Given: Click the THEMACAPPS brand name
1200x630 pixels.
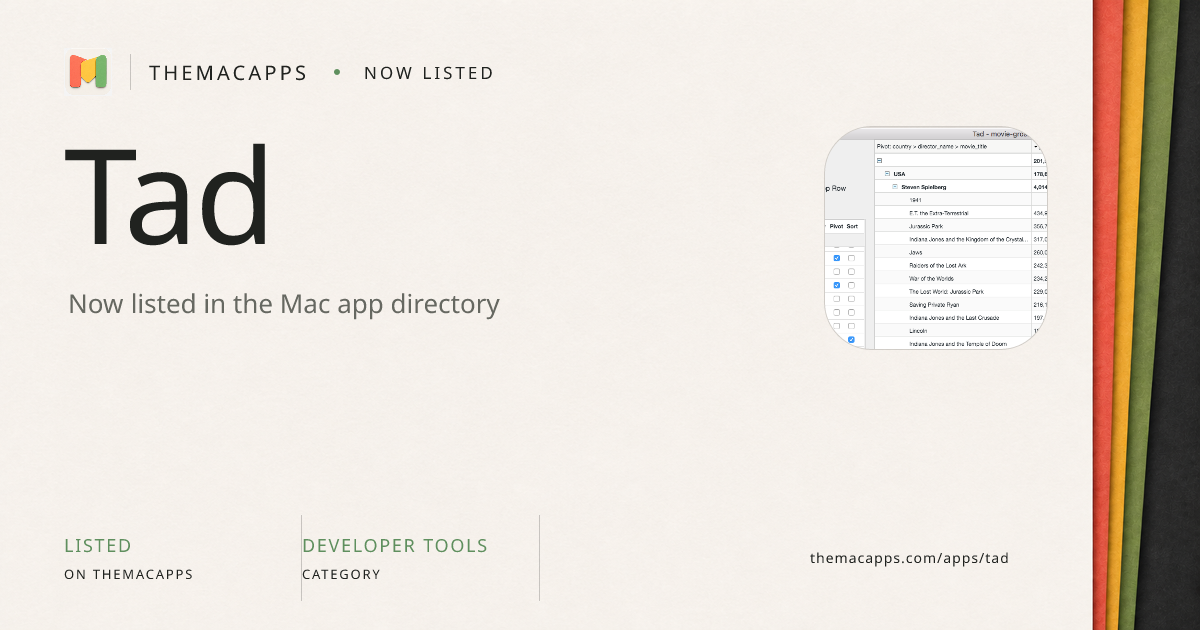Looking at the screenshot, I should pyautogui.click(x=228, y=73).
